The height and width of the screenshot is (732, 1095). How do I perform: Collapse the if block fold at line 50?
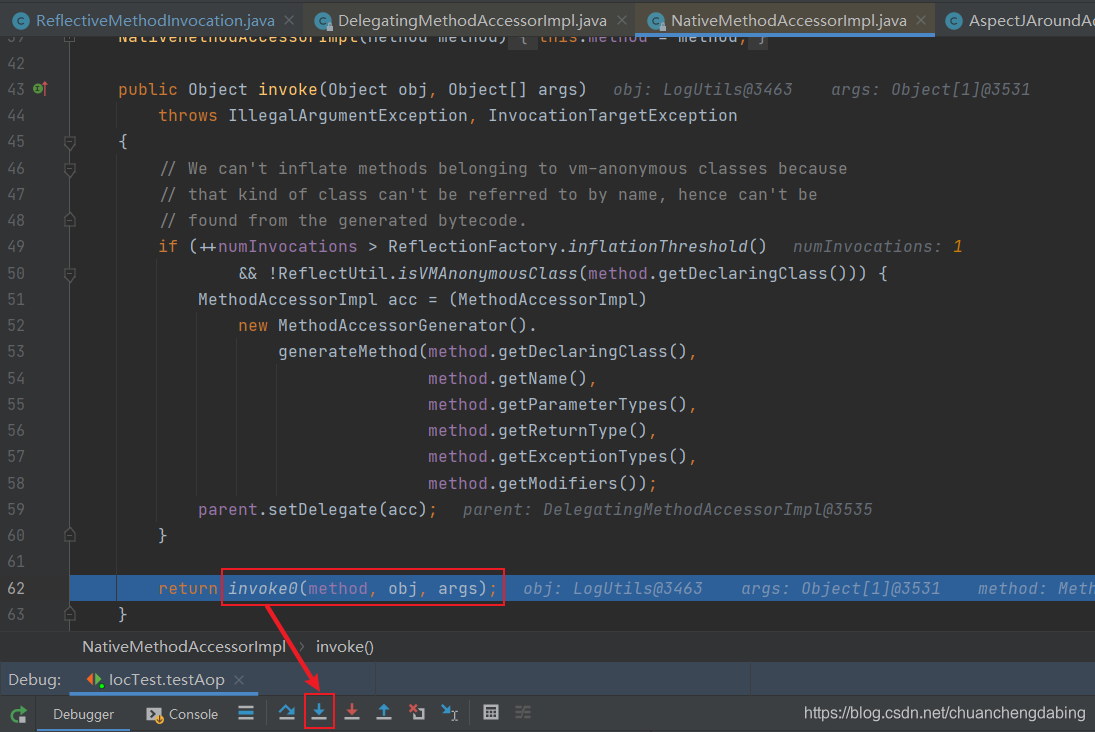point(70,274)
